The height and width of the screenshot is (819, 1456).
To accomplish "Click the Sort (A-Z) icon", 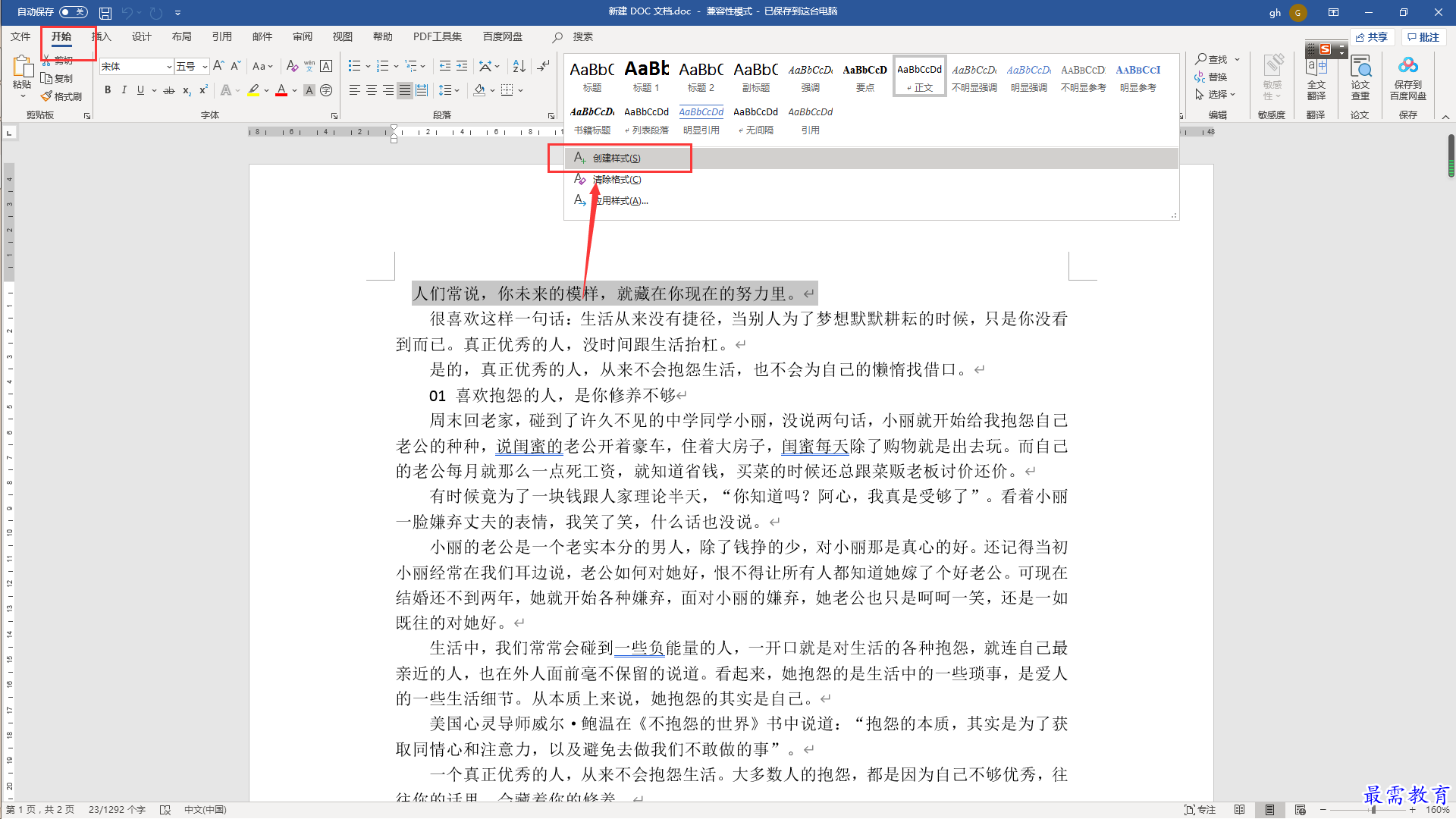I will click(519, 66).
